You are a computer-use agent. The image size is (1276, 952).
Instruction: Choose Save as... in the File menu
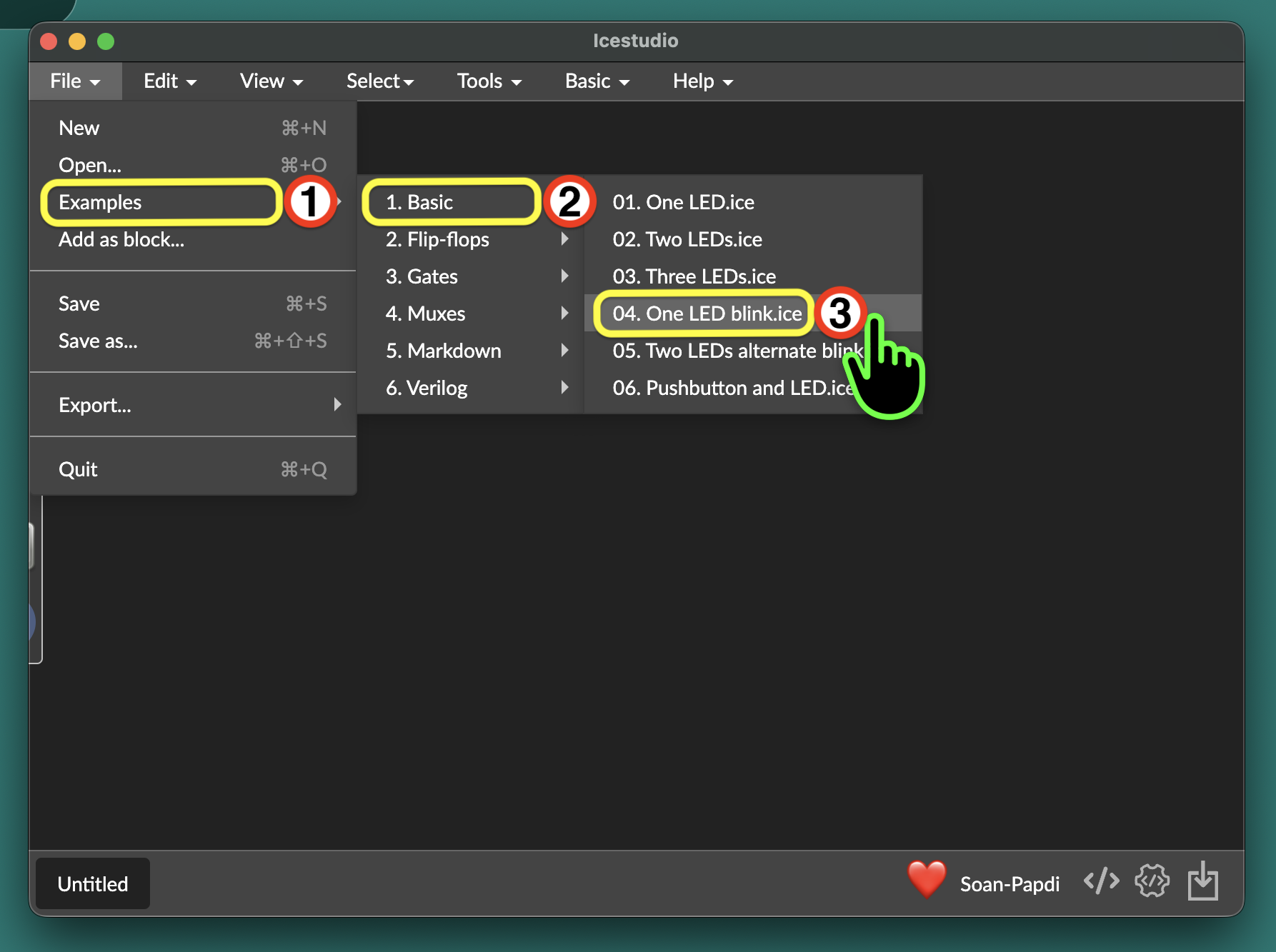click(193, 341)
